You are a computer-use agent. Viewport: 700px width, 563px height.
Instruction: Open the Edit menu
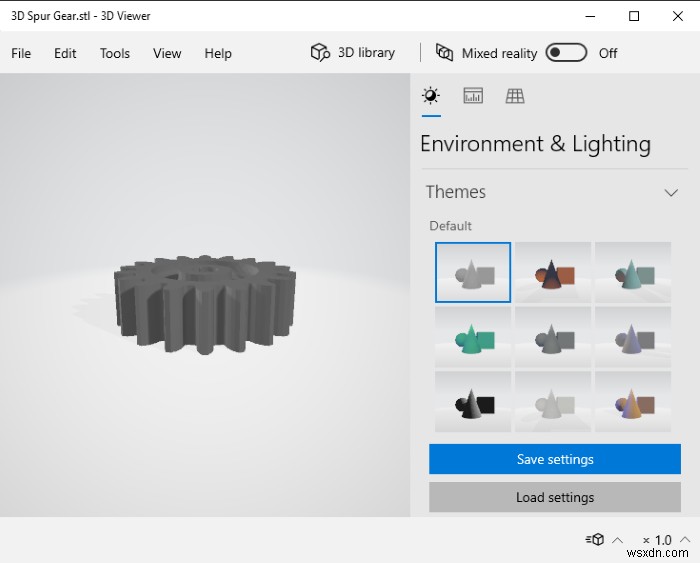(x=65, y=53)
